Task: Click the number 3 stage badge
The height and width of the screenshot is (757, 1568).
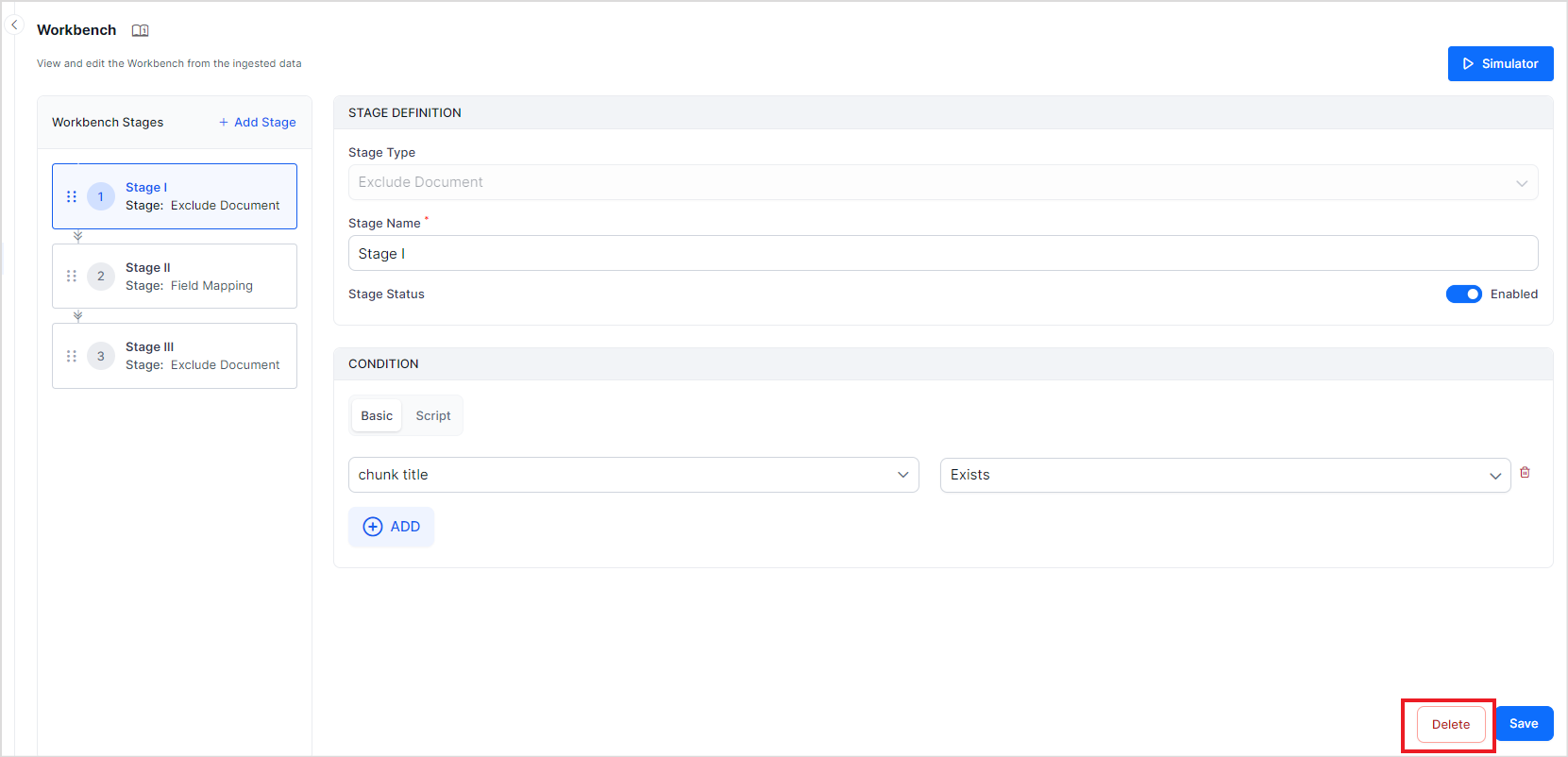Action: [x=101, y=356]
